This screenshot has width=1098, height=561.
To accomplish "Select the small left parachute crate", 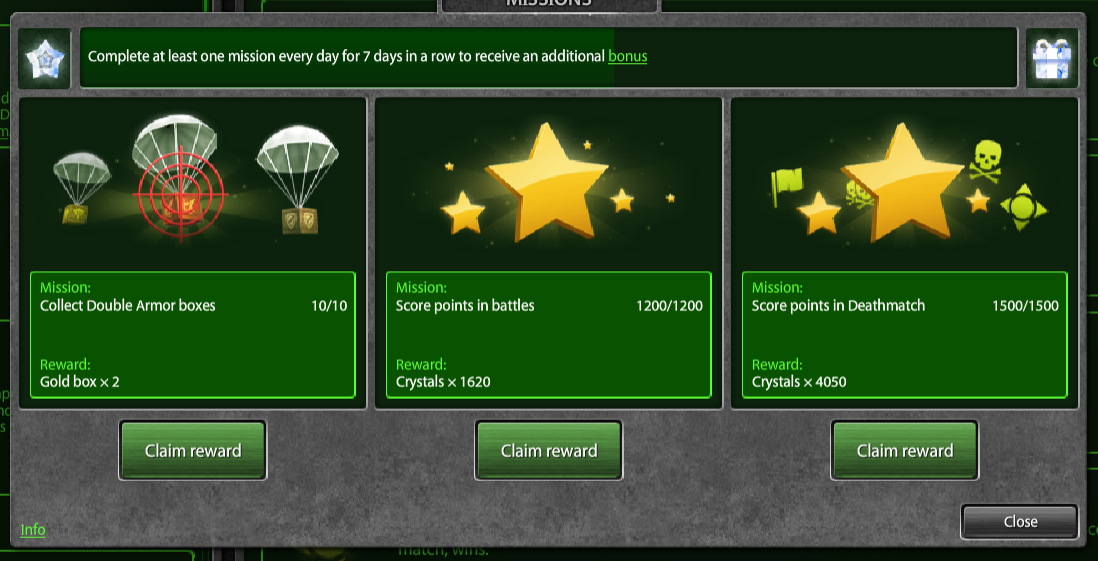I will pos(82,188).
